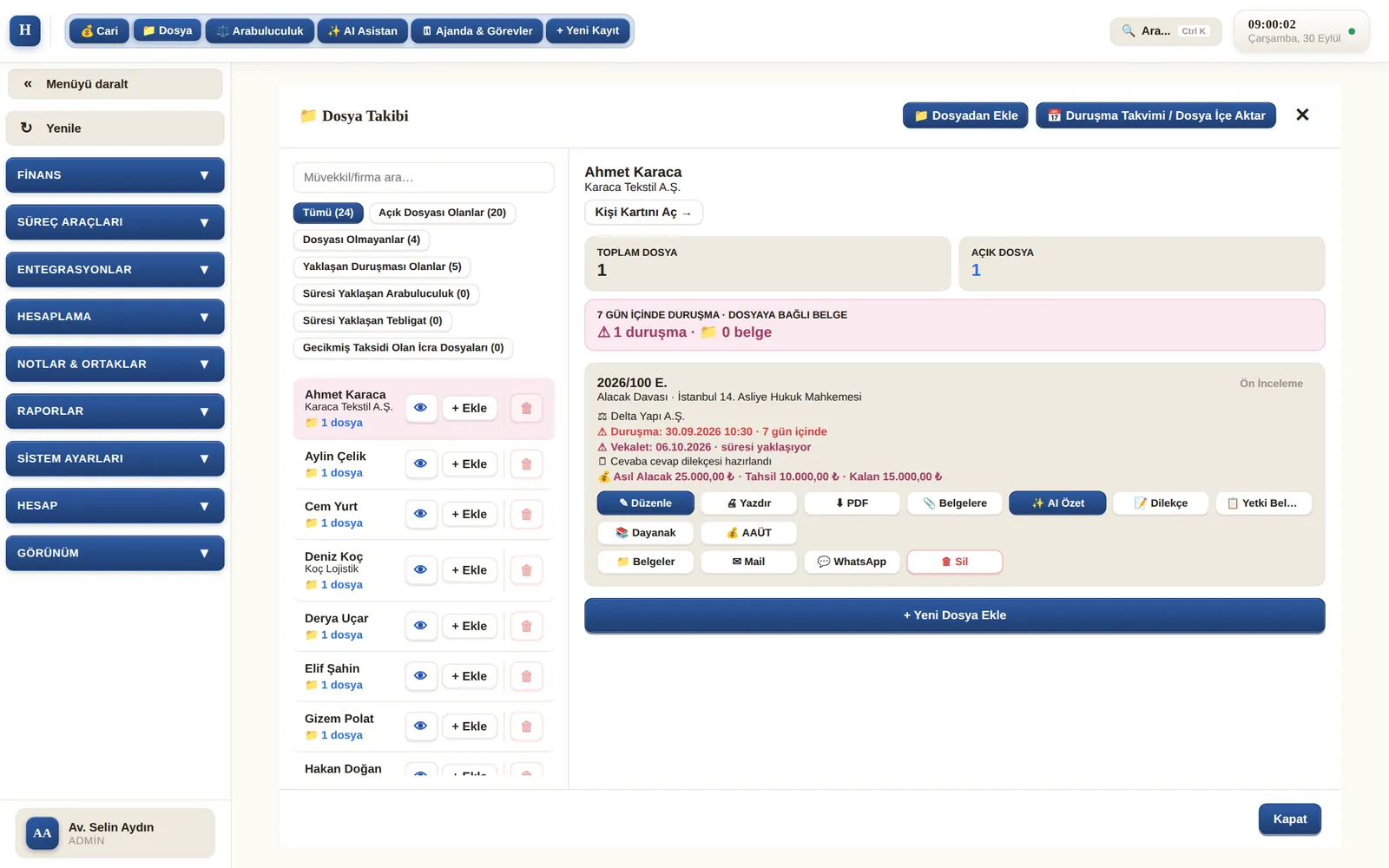Click the Kapat button
Screen dimensions: 1389x868
[x=1290, y=819]
